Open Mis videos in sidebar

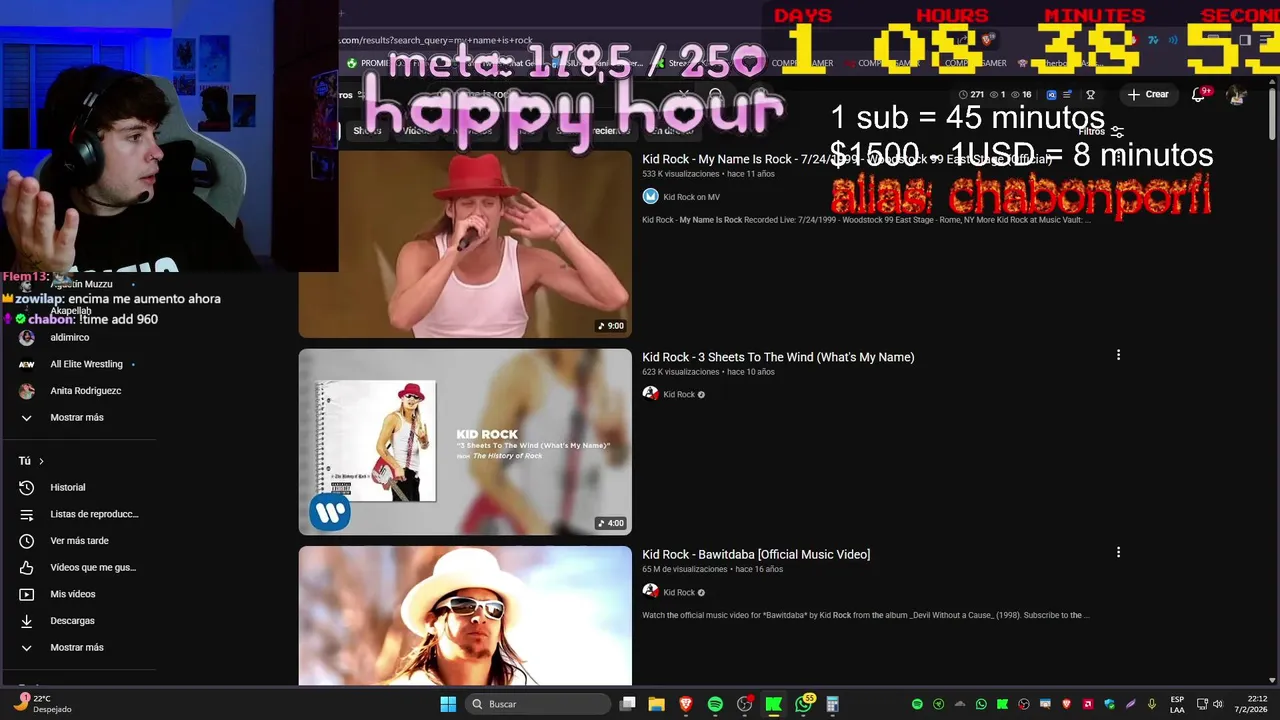click(73, 594)
